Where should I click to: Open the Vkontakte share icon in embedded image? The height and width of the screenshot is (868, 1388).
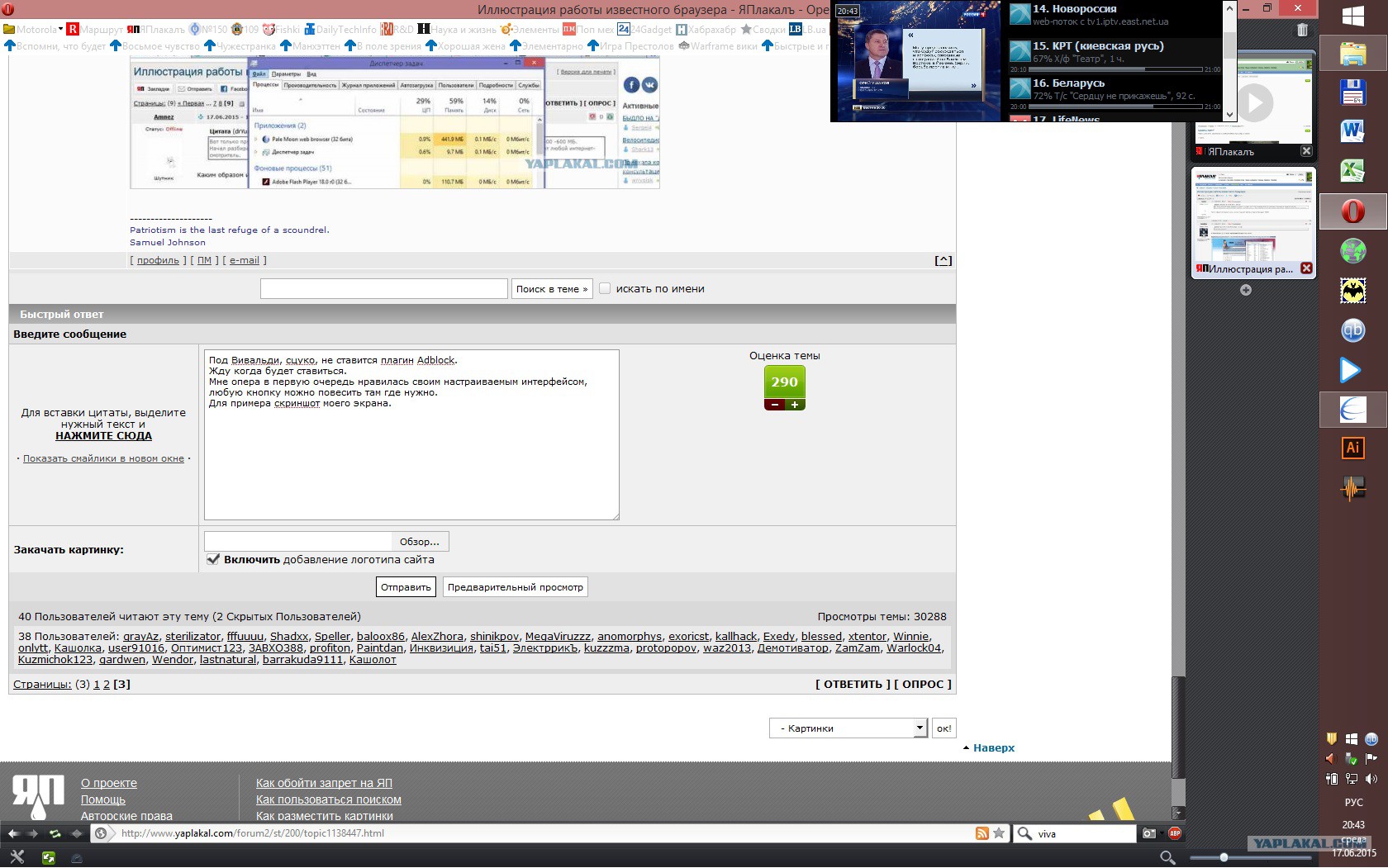649,85
